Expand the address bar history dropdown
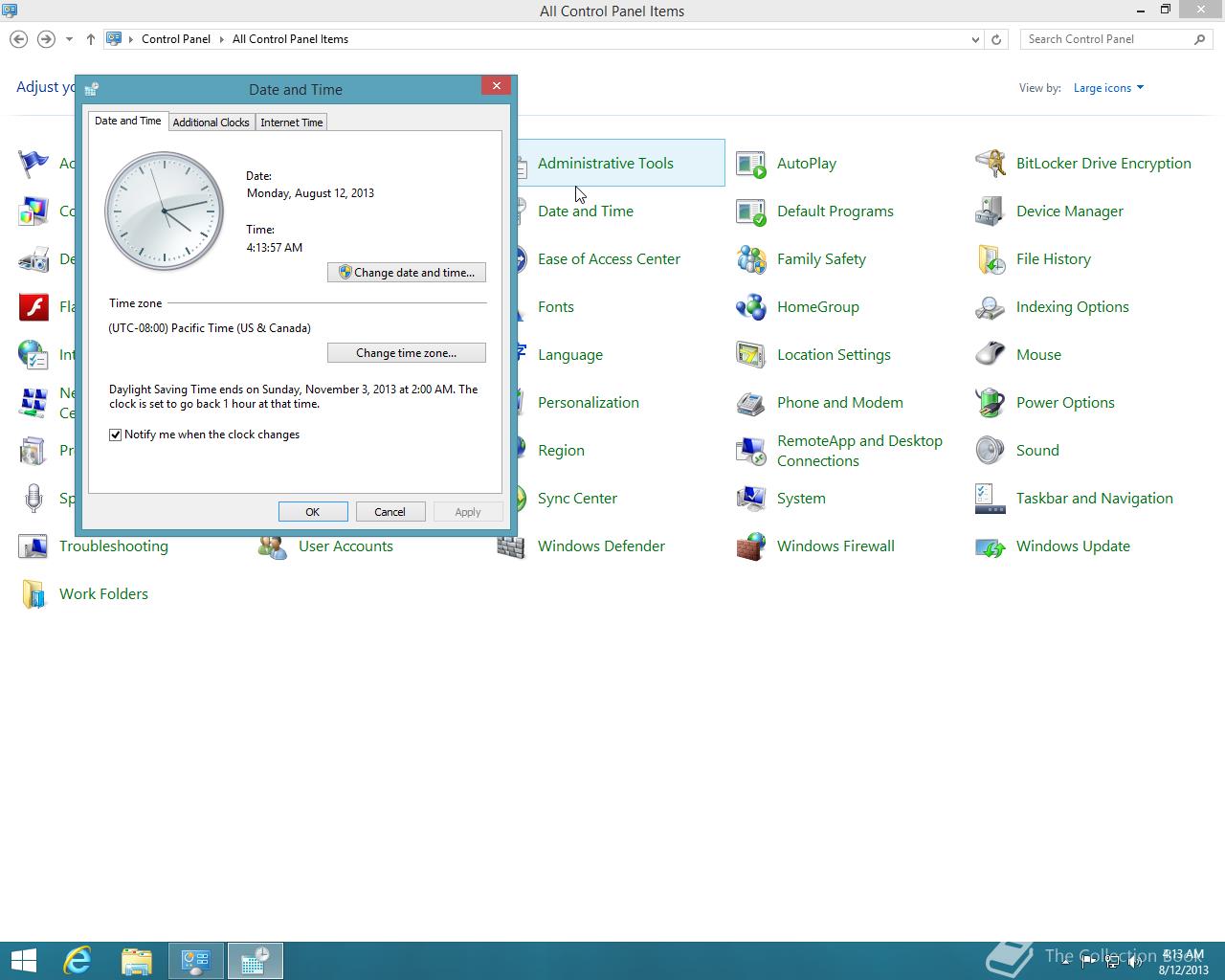Image resolution: width=1225 pixels, height=980 pixels. (x=975, y=39)
